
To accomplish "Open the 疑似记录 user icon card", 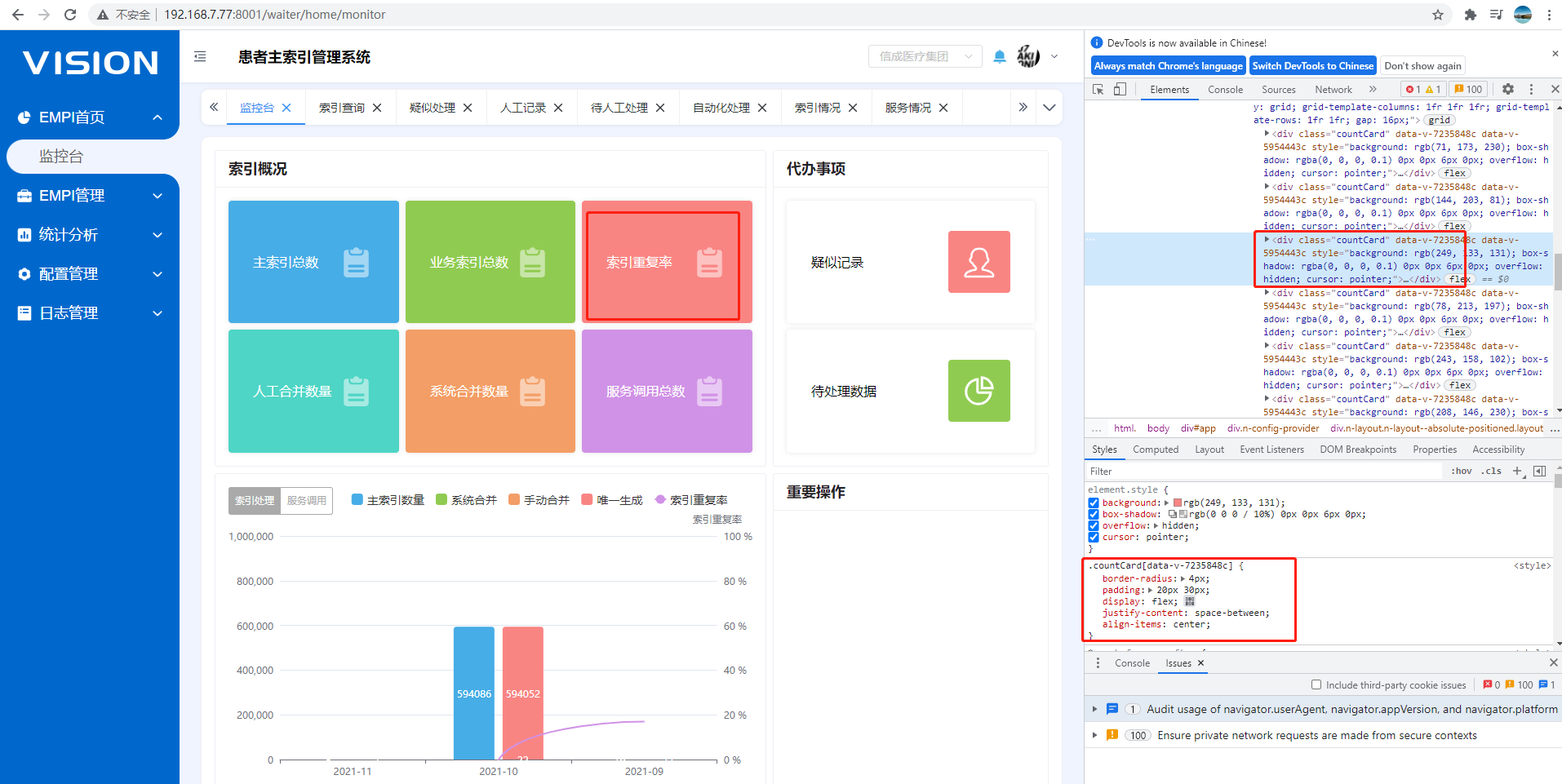I will (x=978, y=262).
